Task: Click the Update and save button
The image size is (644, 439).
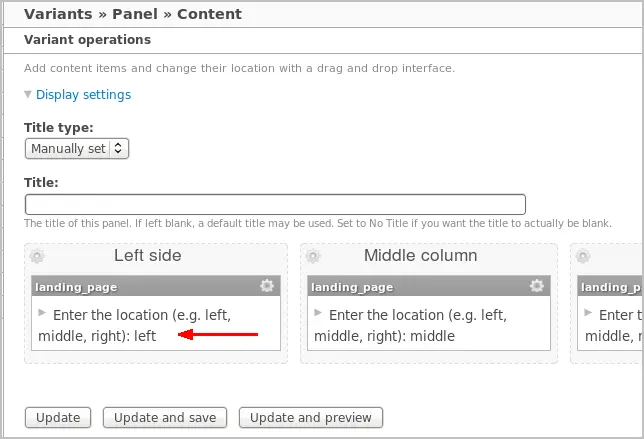Action: (x=165, y=418)
